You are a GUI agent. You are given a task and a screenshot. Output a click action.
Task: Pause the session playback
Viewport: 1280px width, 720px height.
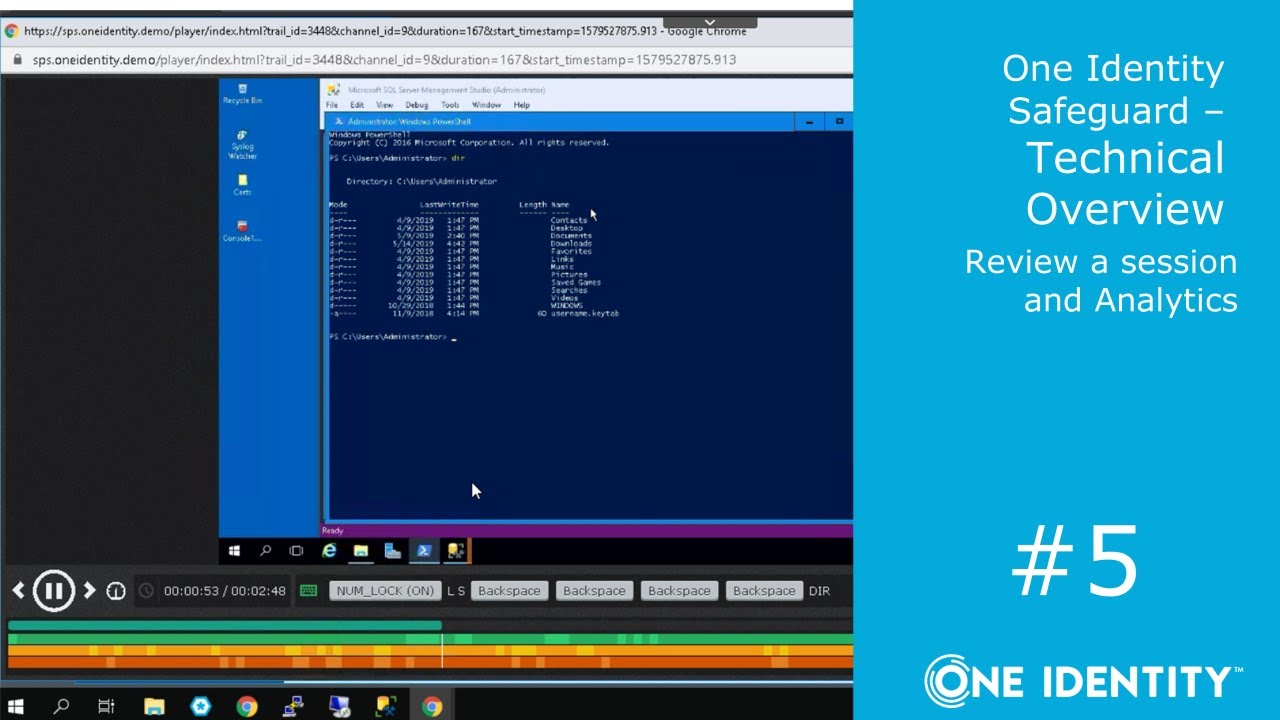tap(54, 591)
